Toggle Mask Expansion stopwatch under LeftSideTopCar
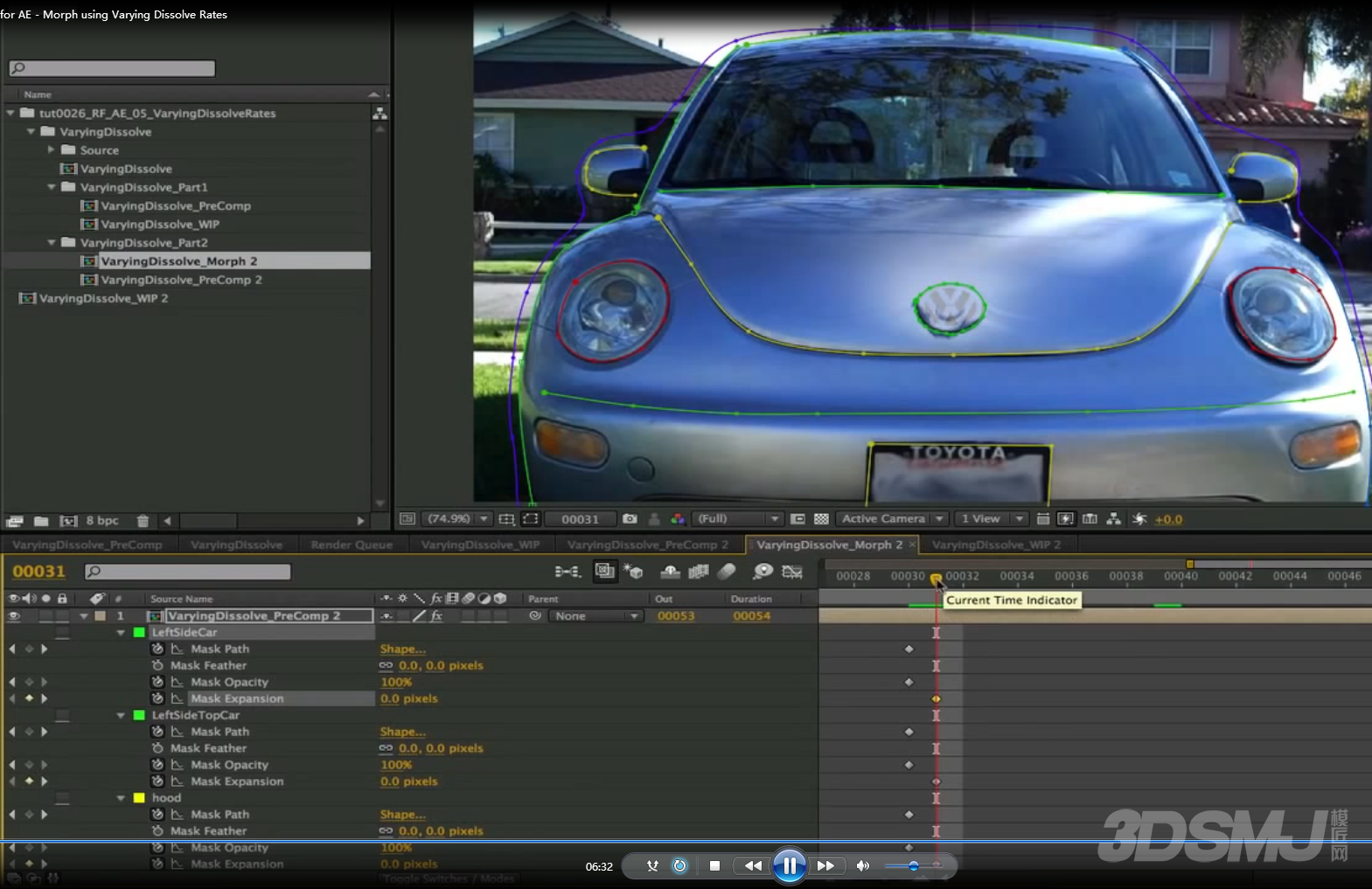 (157, 781)
